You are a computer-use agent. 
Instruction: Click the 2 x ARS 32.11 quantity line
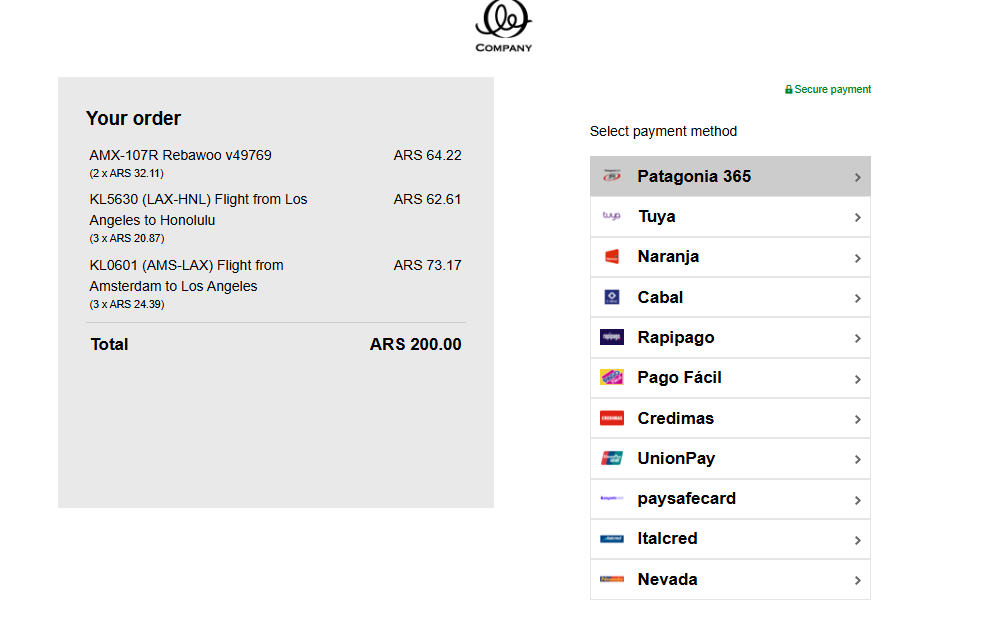click(x=126, y=173)
